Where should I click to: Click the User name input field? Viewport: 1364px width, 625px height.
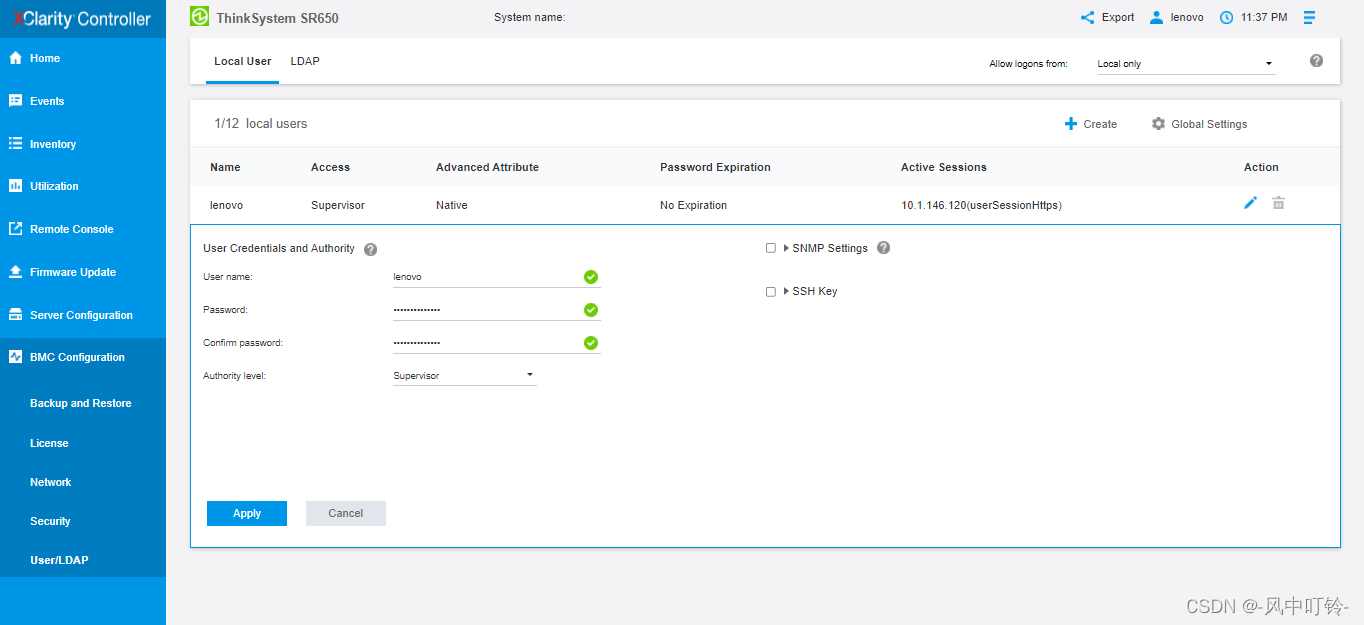485,277
